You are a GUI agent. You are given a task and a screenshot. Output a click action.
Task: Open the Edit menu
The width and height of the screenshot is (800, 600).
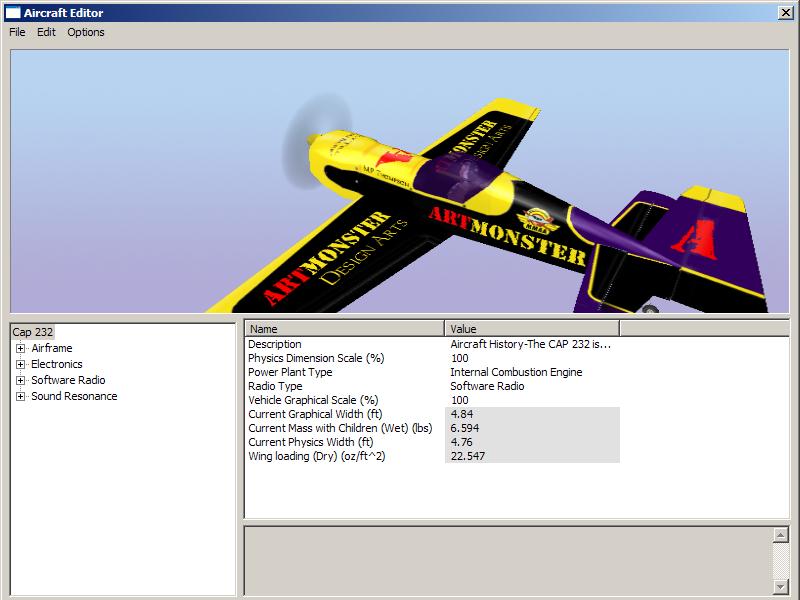coord(46,32)
